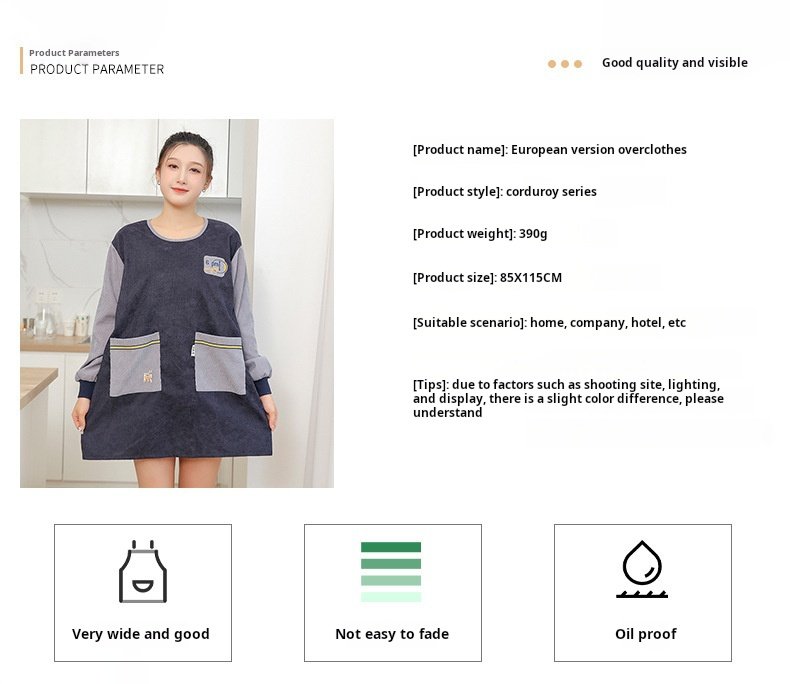
Task: Select the darkest green stripe
Action: click(x=391, y=547)
